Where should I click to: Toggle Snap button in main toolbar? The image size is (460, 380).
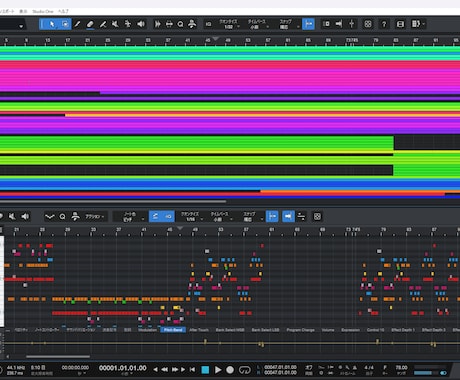point(308,24)
